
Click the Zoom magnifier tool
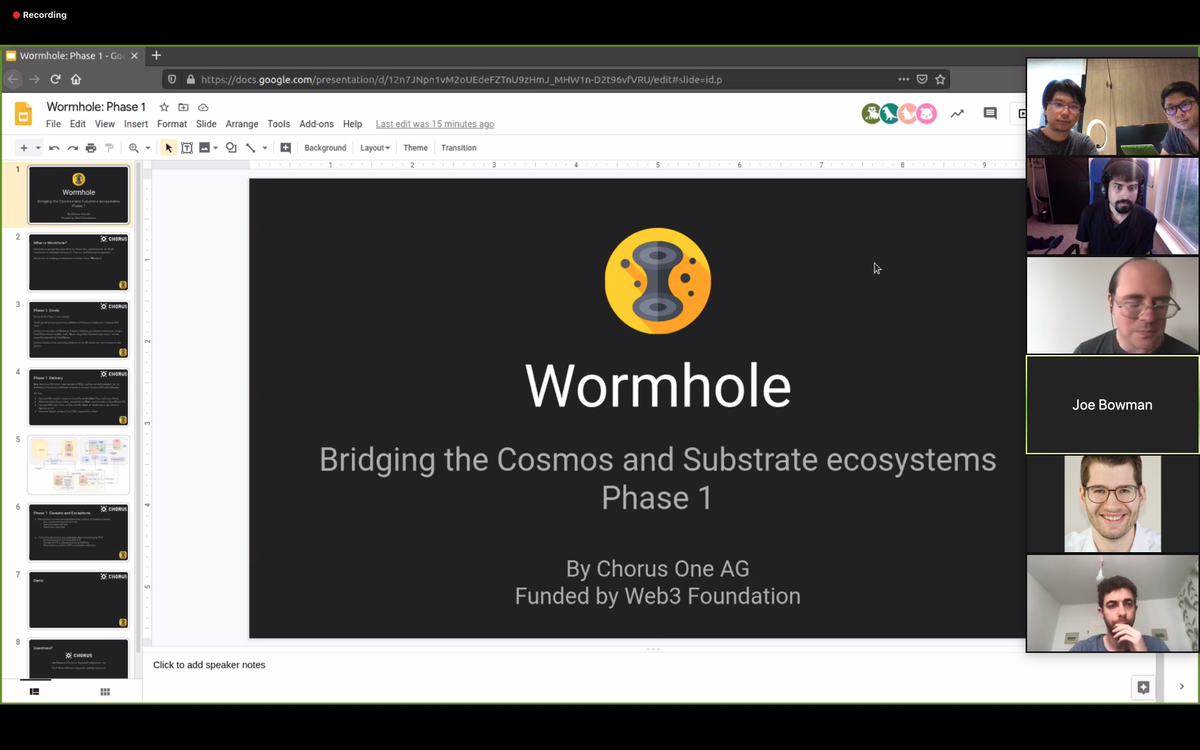[x=134, y=148]
